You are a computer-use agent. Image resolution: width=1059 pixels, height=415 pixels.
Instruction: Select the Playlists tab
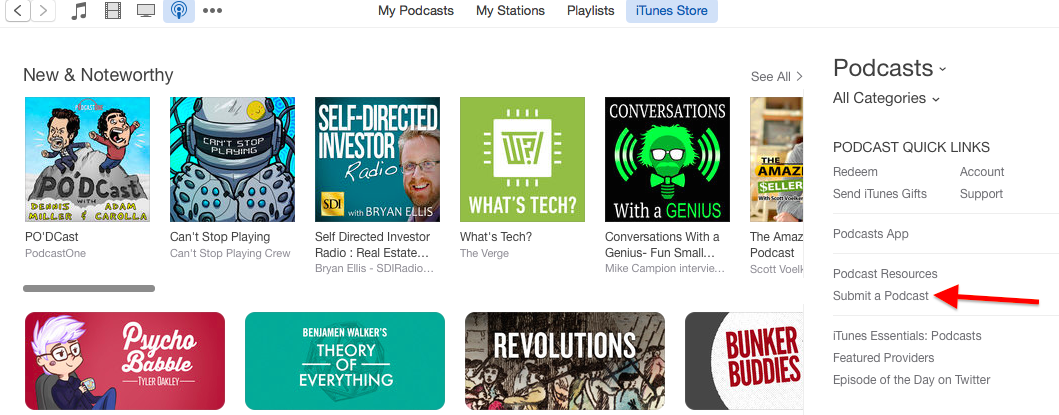590,11
